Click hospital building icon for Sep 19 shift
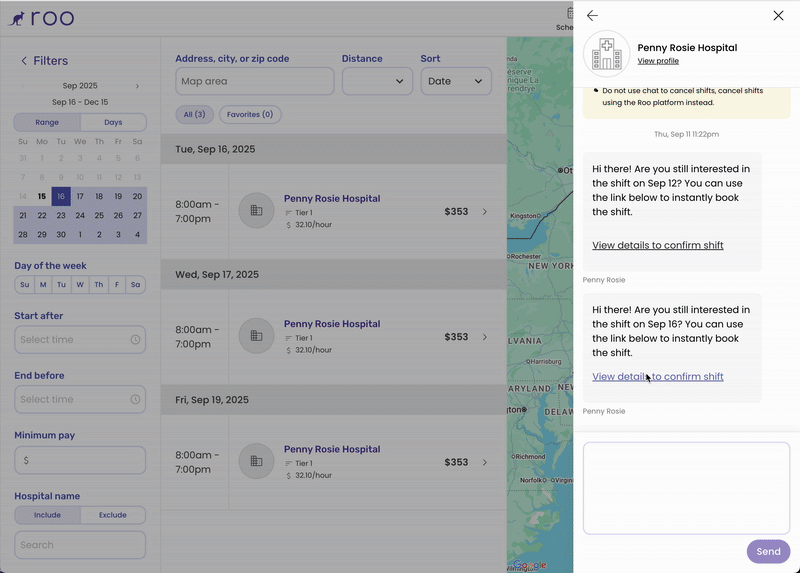This screenshot has height=573, width=800. pyautogui.click(x=257, y=461)
